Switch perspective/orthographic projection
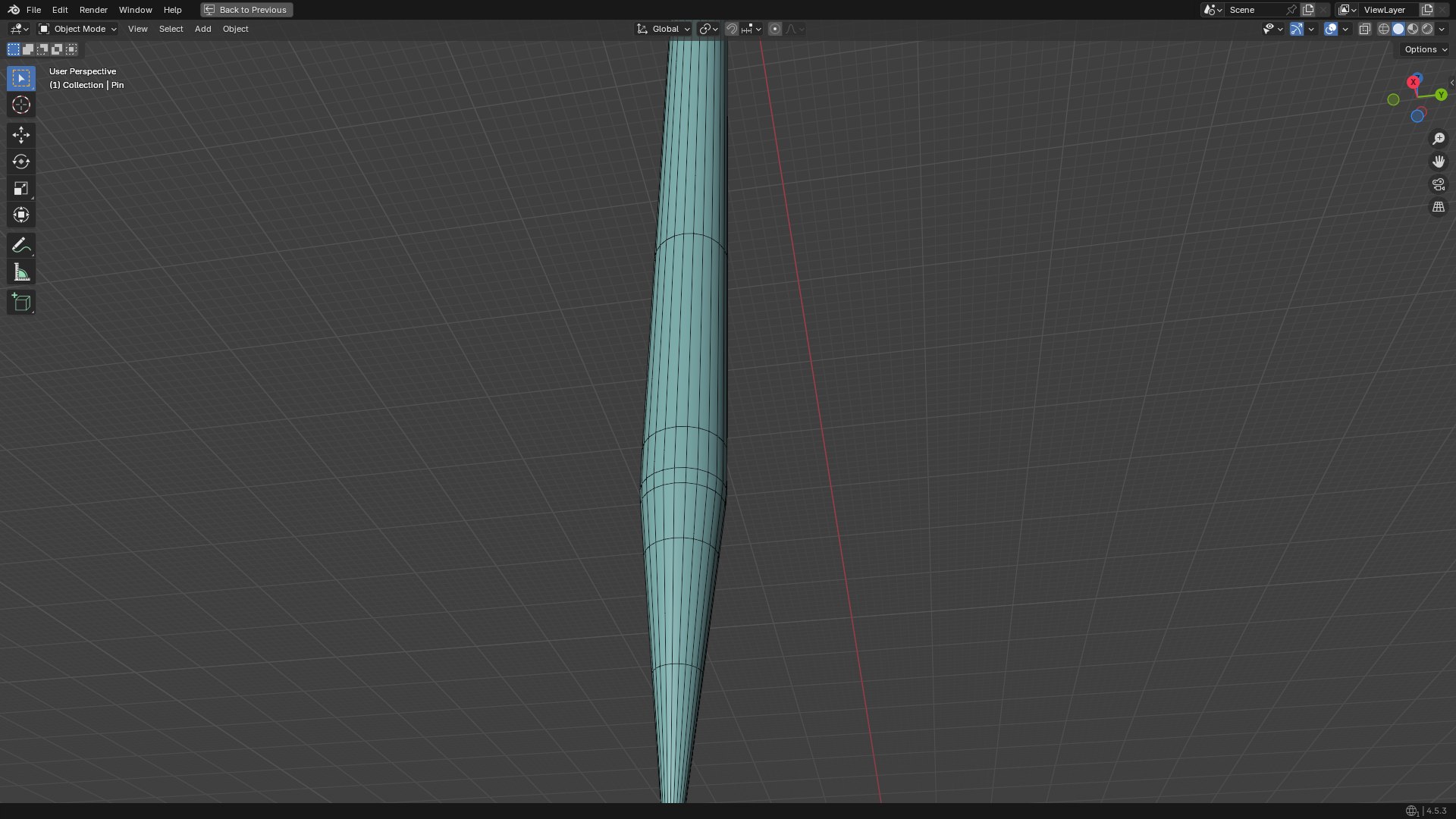The image size is (1456, 819). click(x=1439, y=207)
